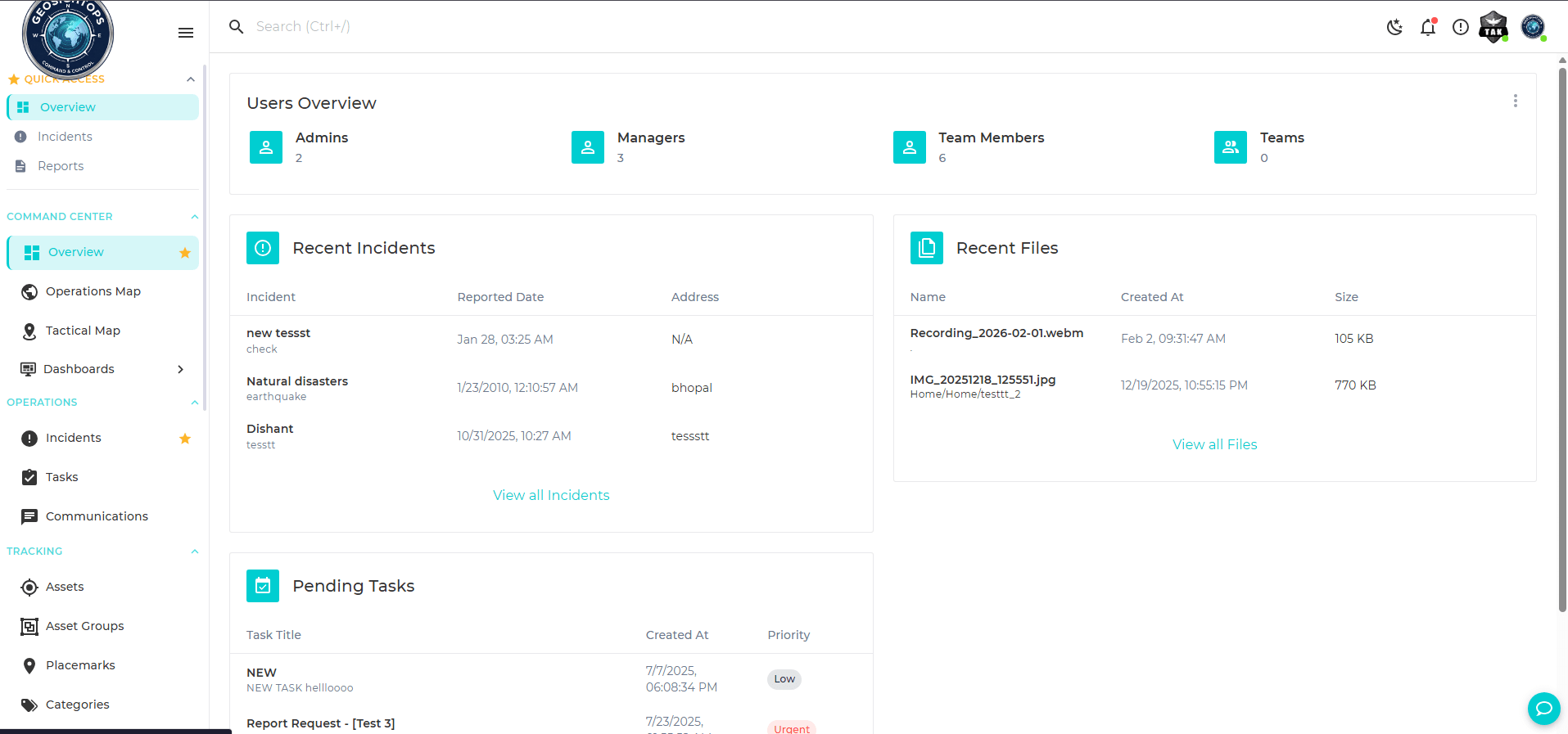Toggle dark mode moon icon
The image size is (1568, 734).
(1394, 27)
